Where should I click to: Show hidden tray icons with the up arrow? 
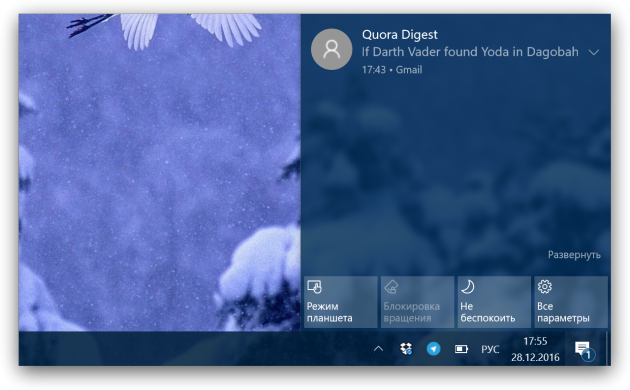(x=378, y=349)
